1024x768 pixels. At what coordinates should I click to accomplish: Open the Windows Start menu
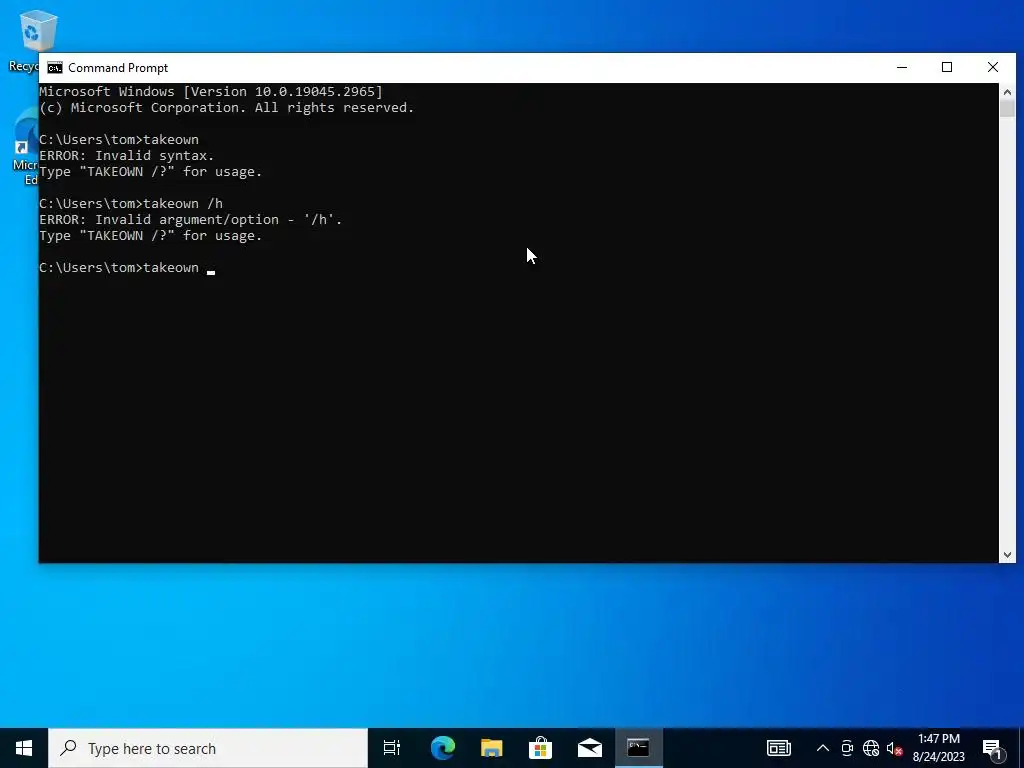[24, 748]
